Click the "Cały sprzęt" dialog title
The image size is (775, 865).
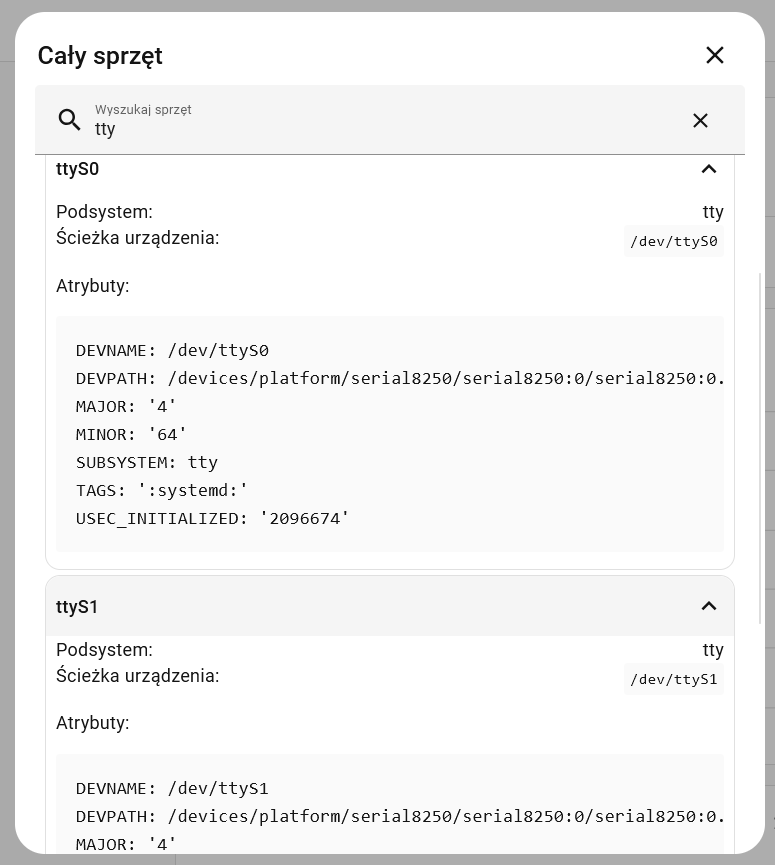coord(100,56)
